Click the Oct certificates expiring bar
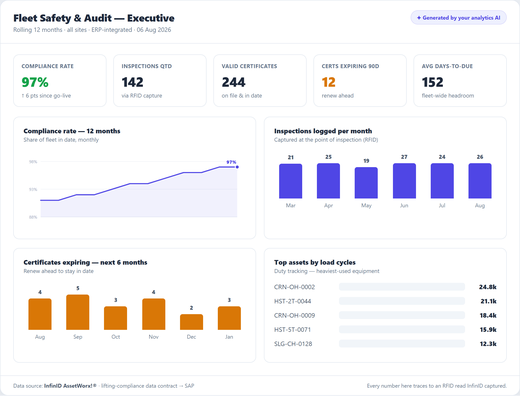The image size is (520, 396). point(116,318)
